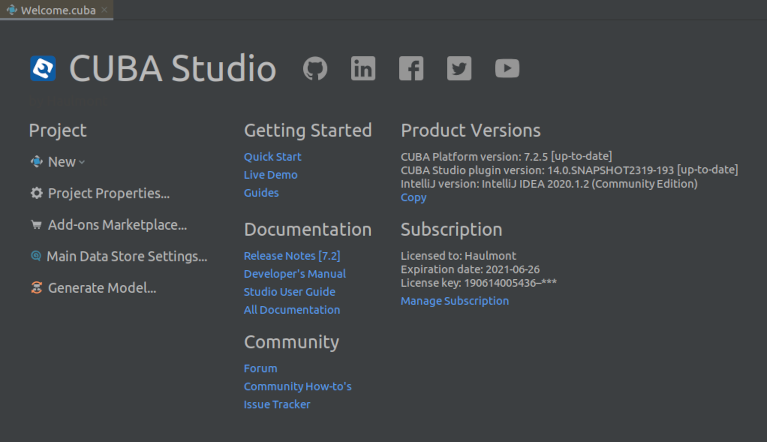Click the CUBA Studio title text
Image resolution: width=767 pixels, height=442 pixels.
click(173, 68)
